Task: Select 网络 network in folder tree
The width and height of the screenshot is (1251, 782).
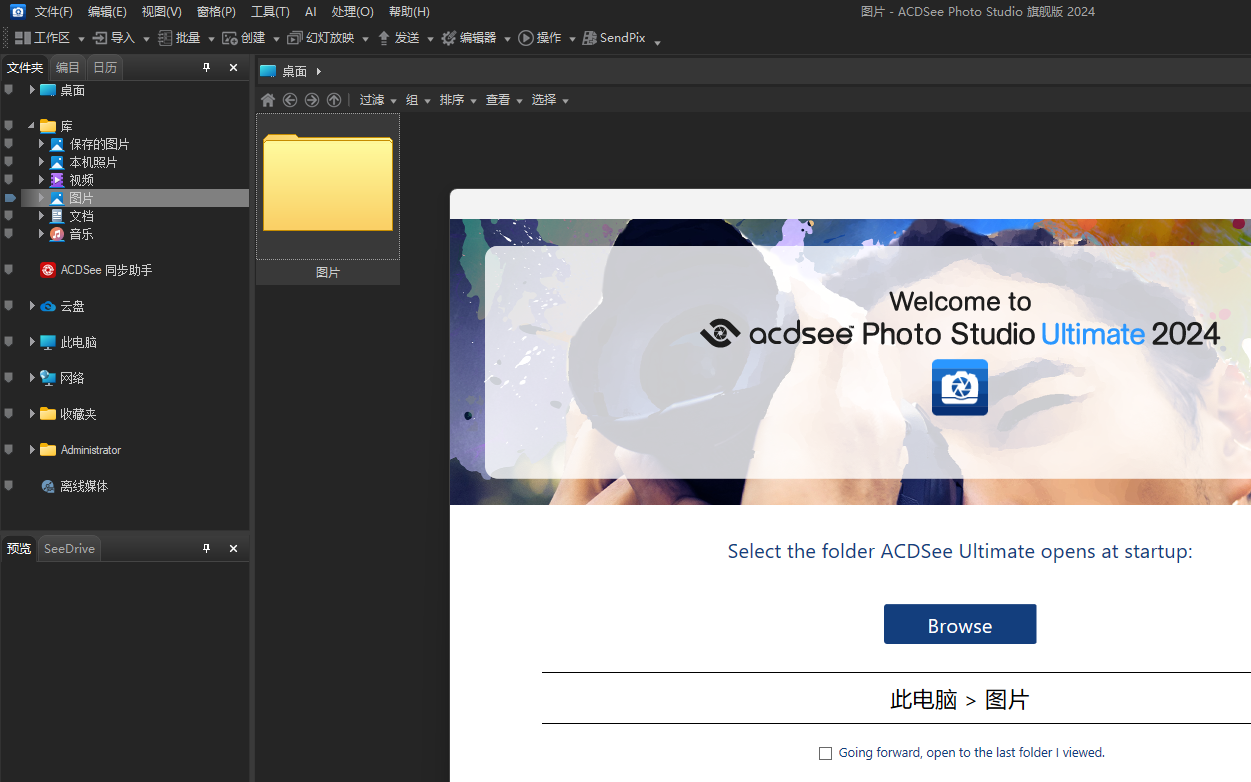Action: 62,378
